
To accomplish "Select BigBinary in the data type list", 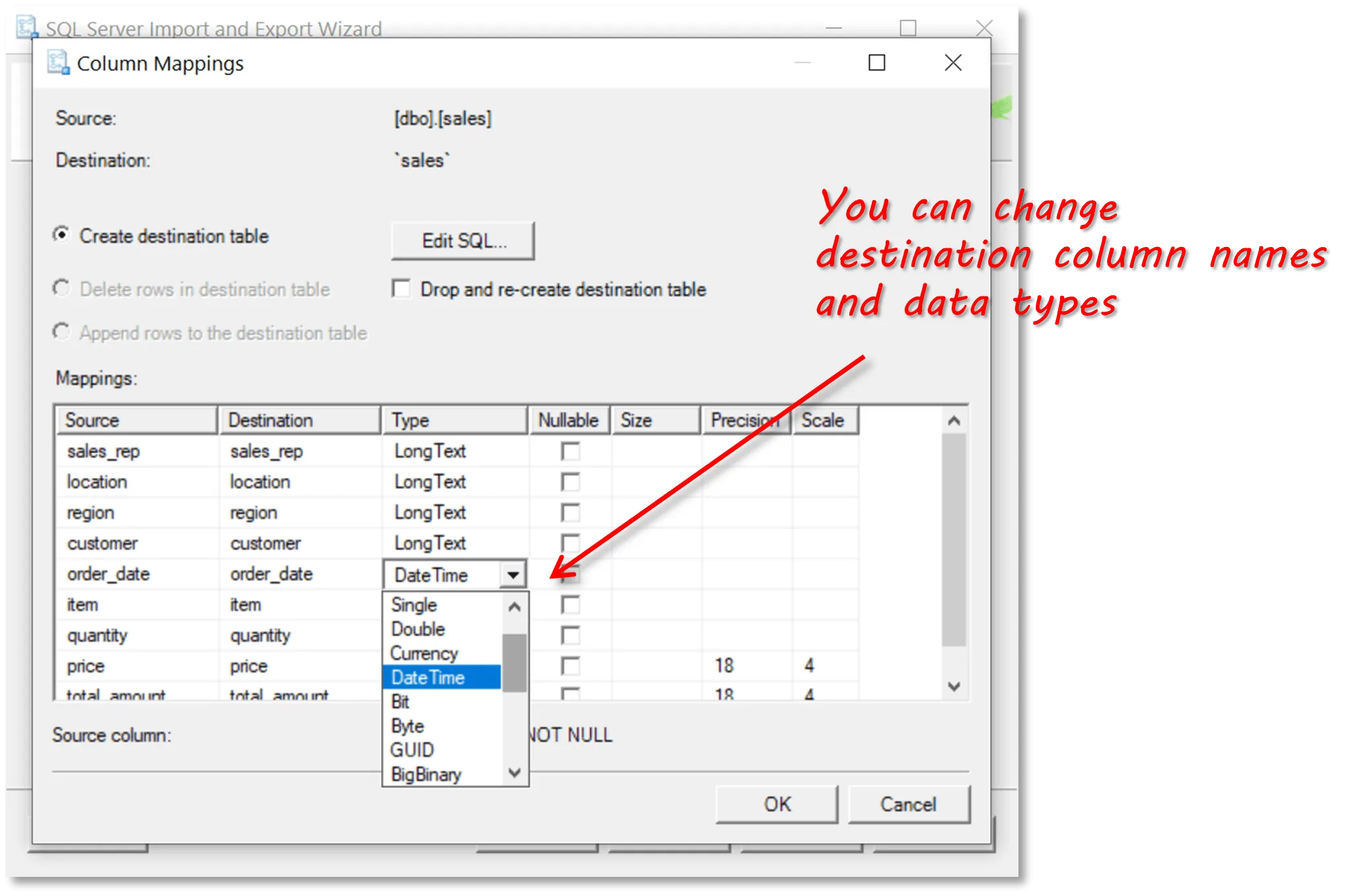I will pos(426,774).
